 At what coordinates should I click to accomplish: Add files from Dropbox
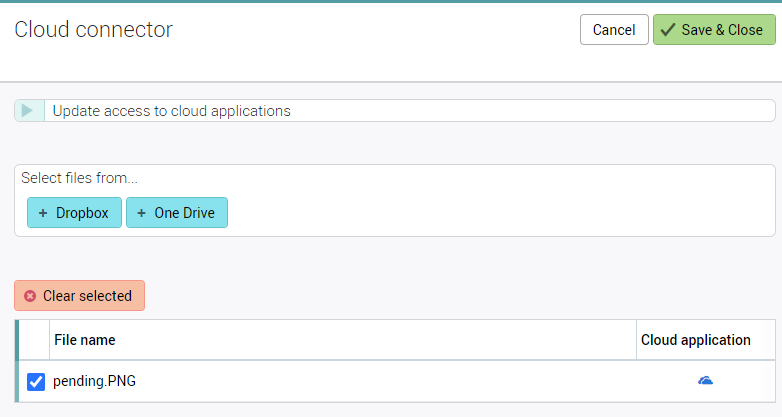74,213
